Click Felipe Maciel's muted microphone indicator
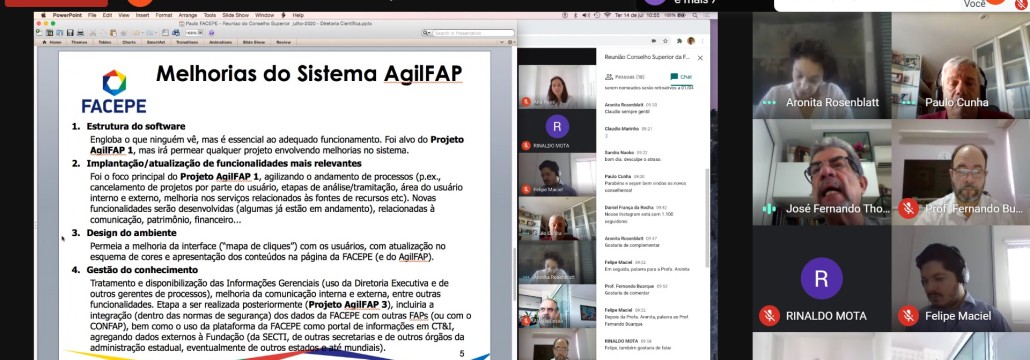1030x360 pixels. point(908,315)
